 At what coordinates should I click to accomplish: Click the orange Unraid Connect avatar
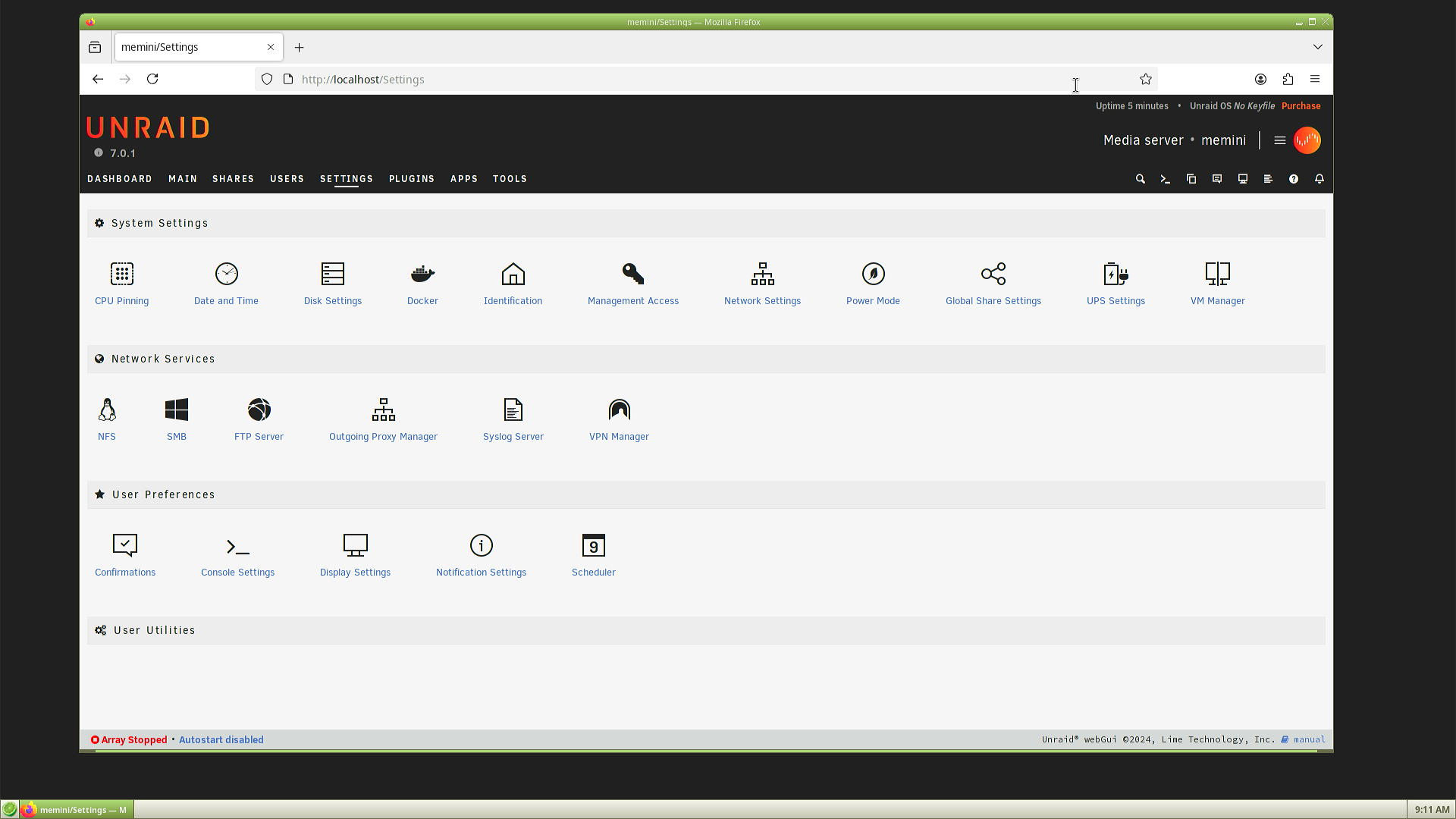pyautogui.click(x=1307, y=140)
